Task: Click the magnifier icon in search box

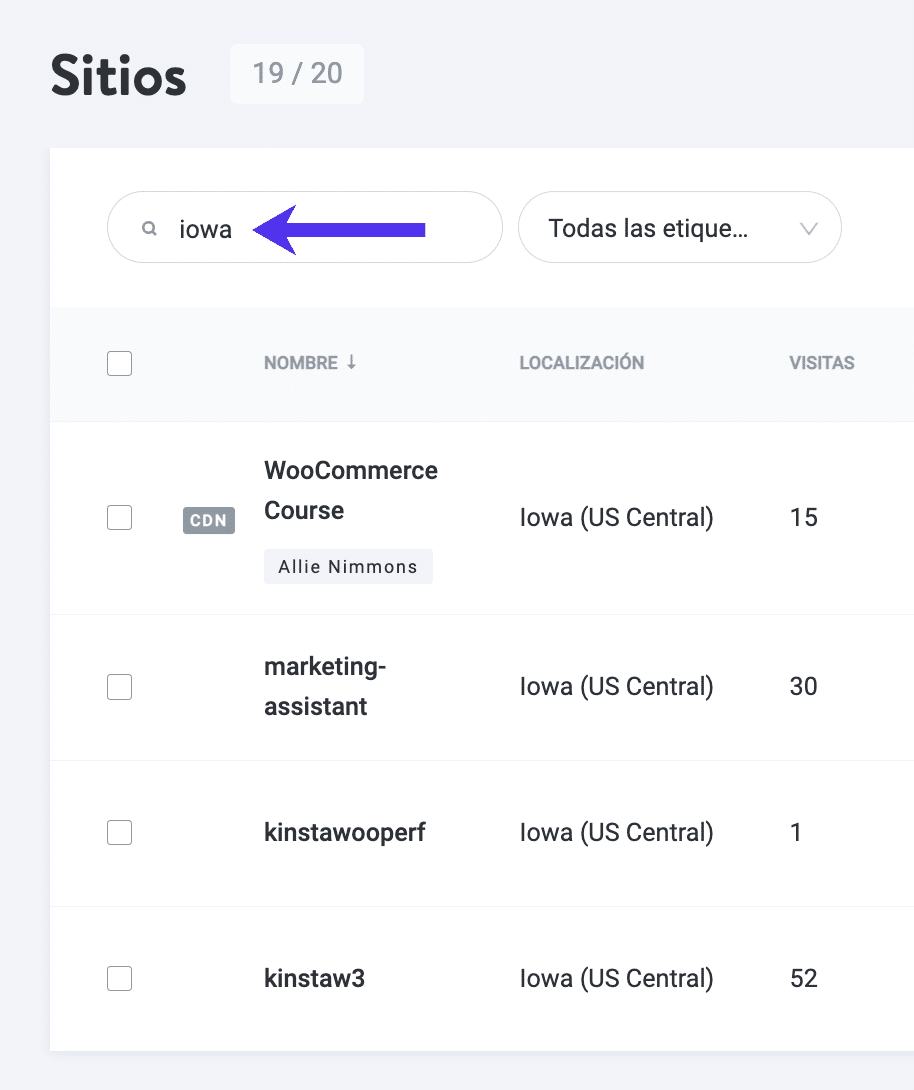Action: coord(149,228)
